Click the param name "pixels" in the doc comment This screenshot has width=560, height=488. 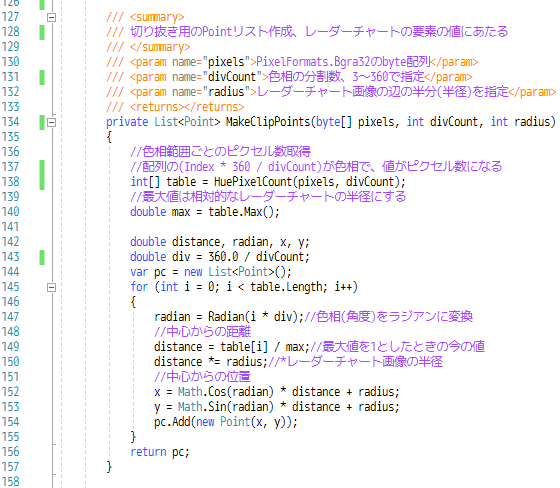pyautogui.click(x=226, y=62)
